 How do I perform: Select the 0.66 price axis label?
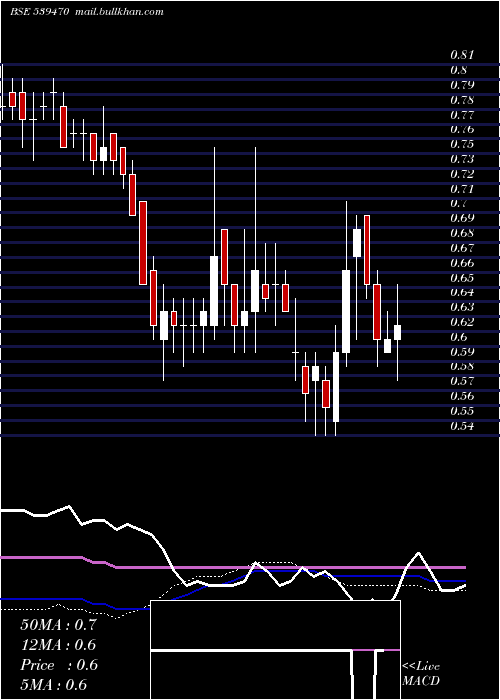point(462,262)
